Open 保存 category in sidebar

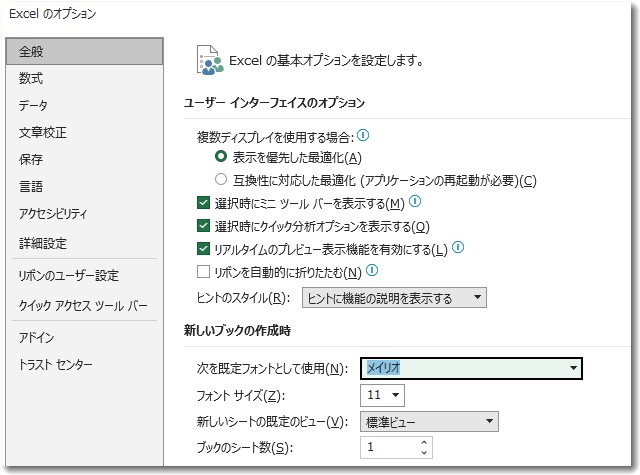point(84,159)
